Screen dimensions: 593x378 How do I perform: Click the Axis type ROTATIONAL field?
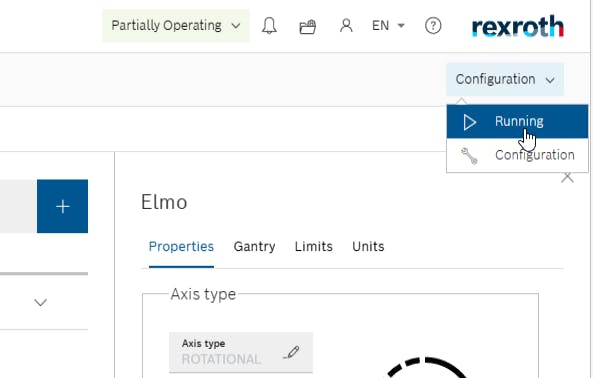point(241,353)
